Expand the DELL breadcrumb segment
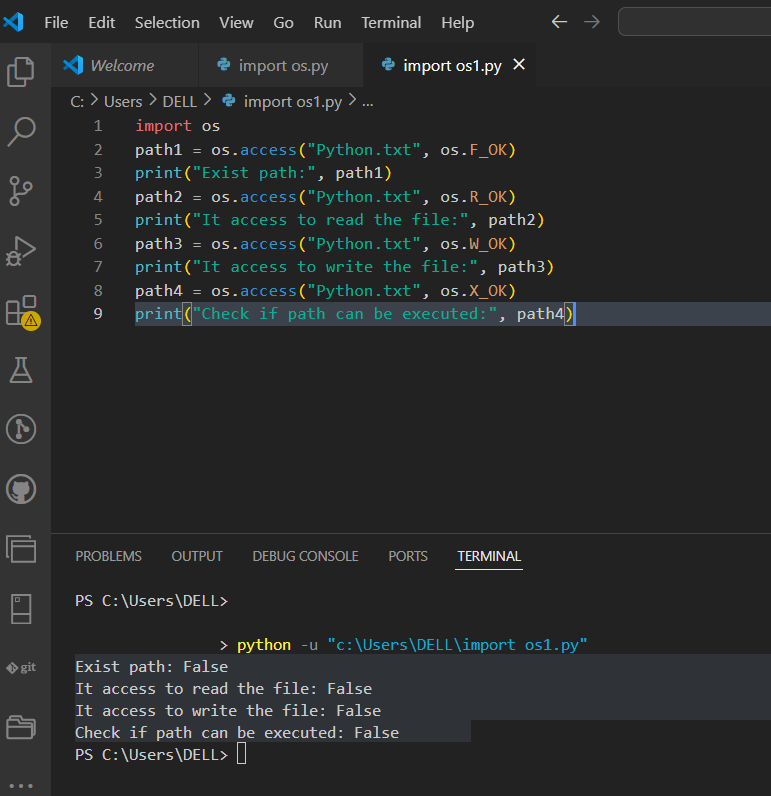This screenshot has height=796, width=771. point(179,102)
